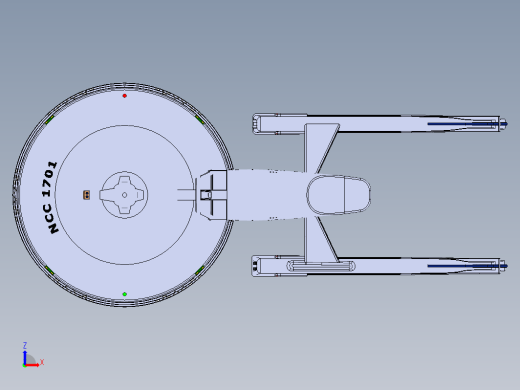Select the bridge dome at saucer center
The width and height of the screenshot is (520, 390).
(124, 195)
